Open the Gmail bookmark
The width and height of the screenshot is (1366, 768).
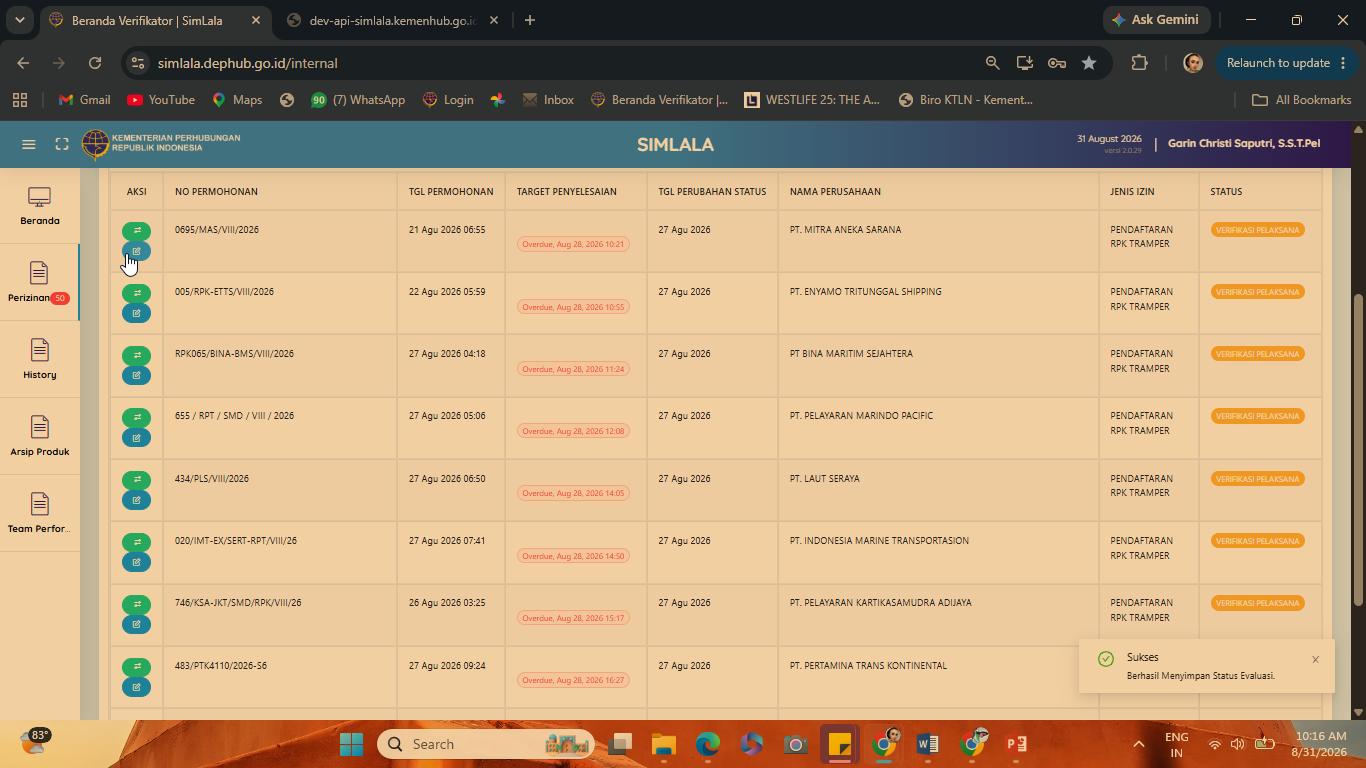(84, 100)
